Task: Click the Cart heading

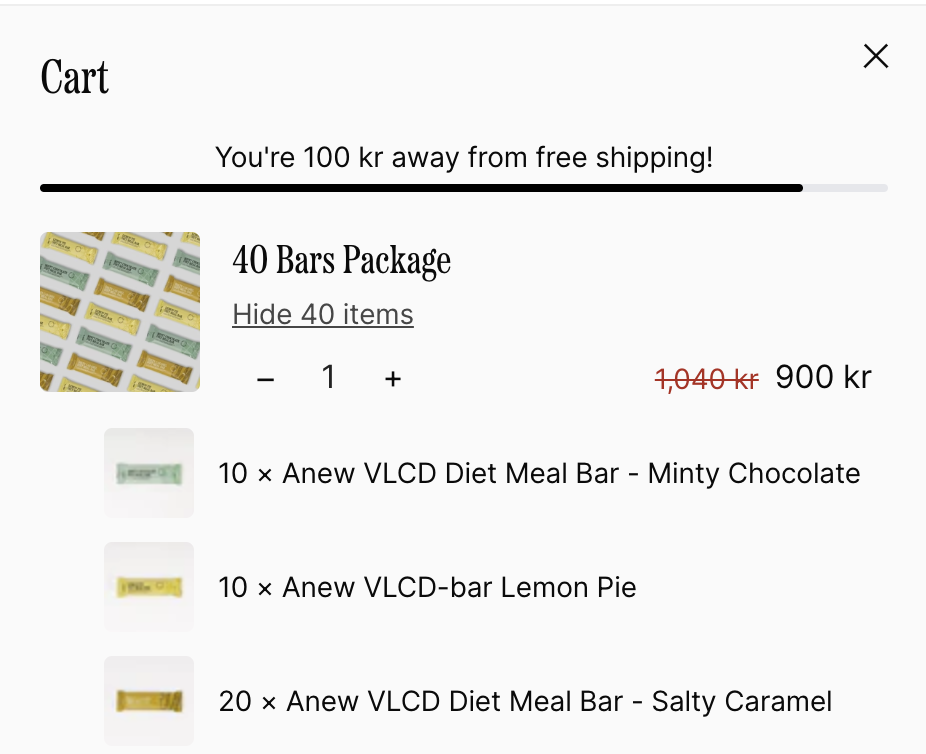Action: point(74,77)
